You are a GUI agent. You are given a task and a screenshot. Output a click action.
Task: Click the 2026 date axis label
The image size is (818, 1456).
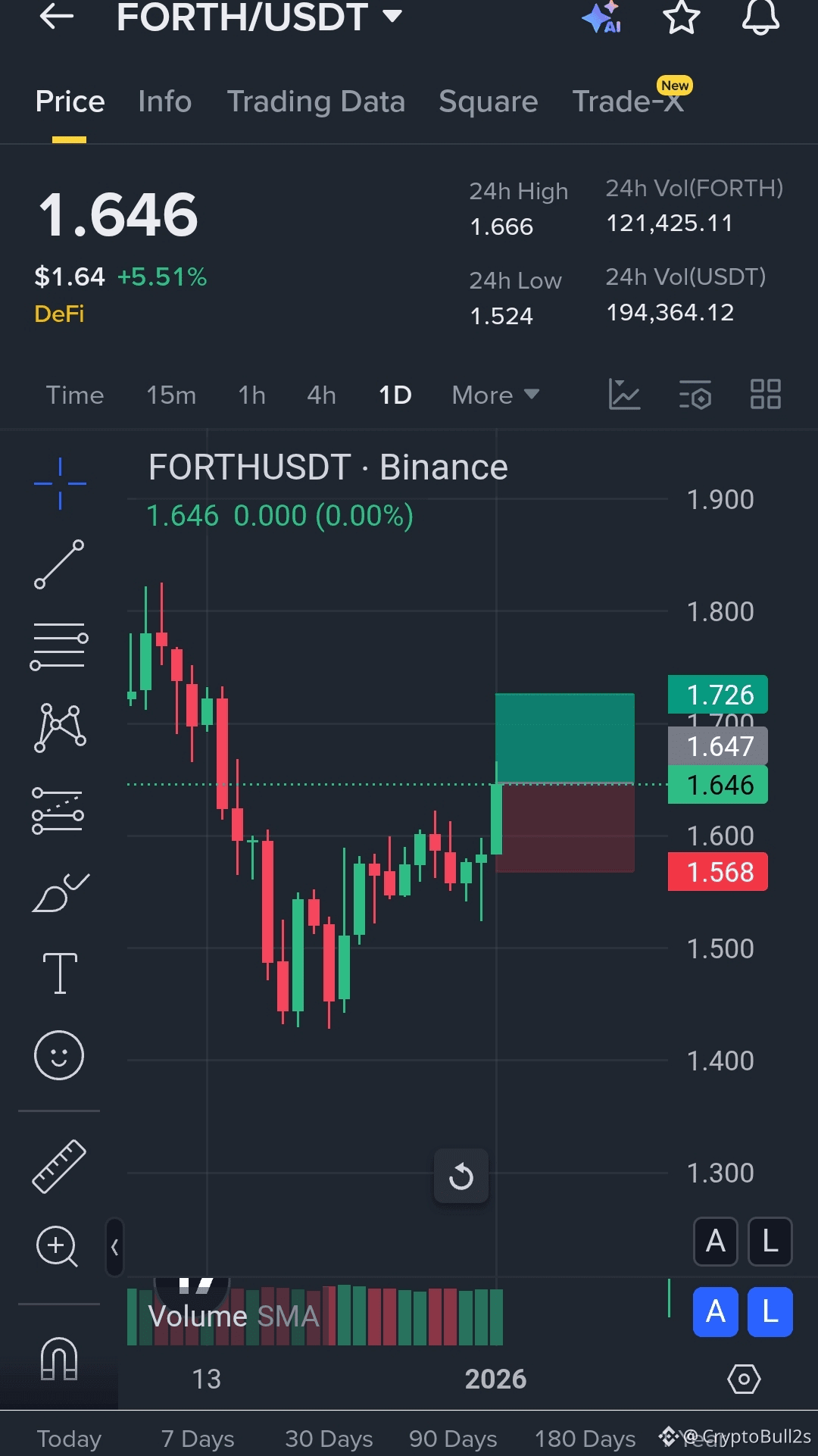tap(495, 1379)
